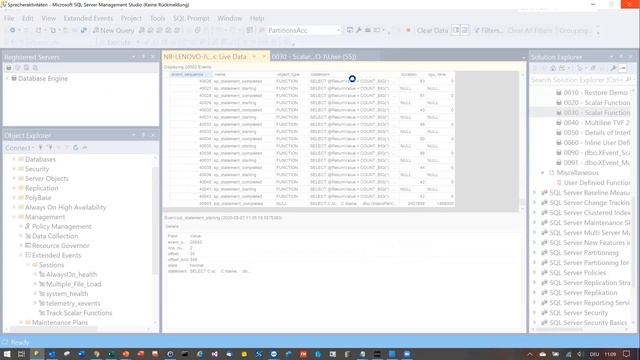Image resolution: width=640 pixels, height=360 pixels.
Task: Open 0060 - Inline User Defined file
Action: [x=596, y=143]
